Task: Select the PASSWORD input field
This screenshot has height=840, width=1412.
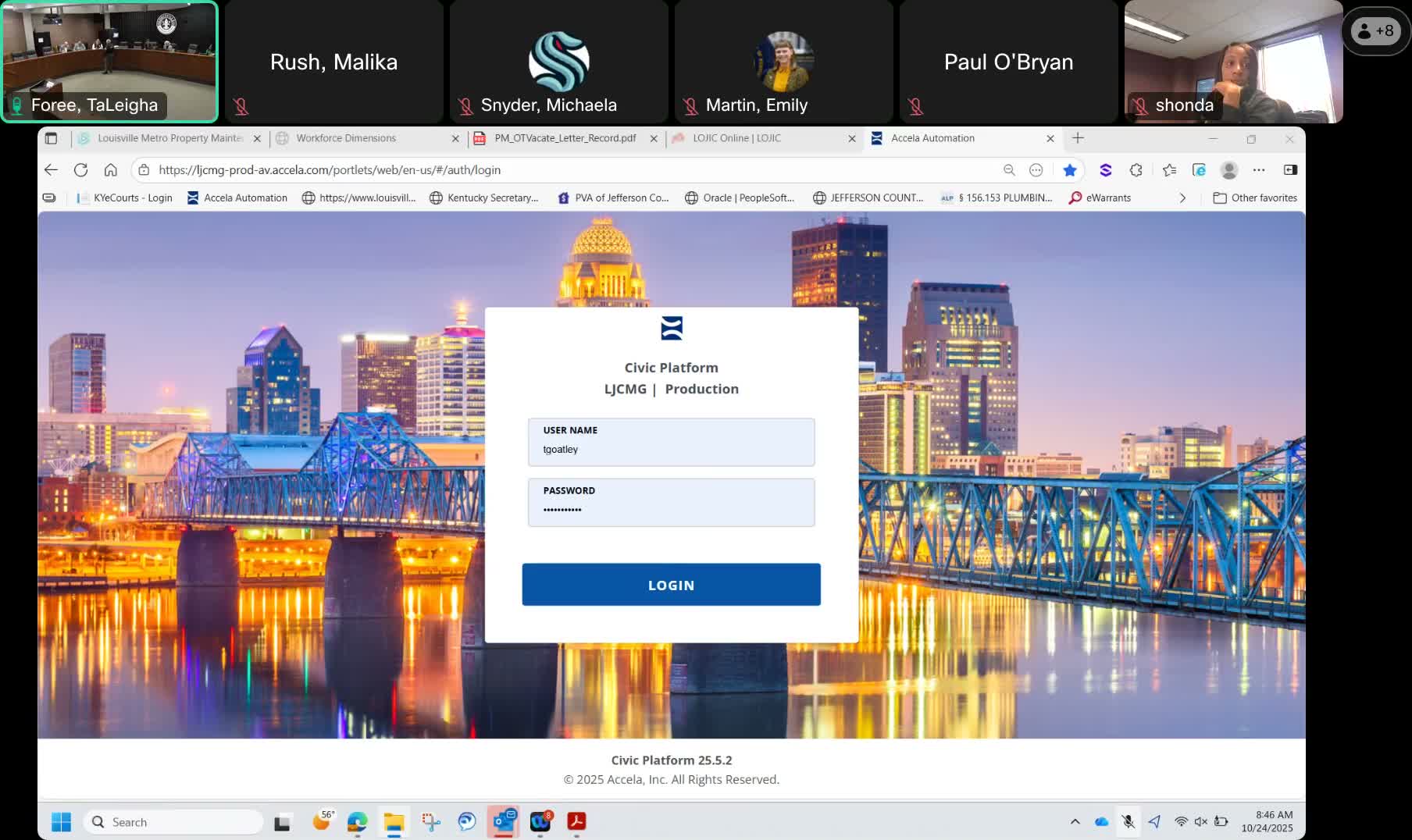Action: coord(671,502)
